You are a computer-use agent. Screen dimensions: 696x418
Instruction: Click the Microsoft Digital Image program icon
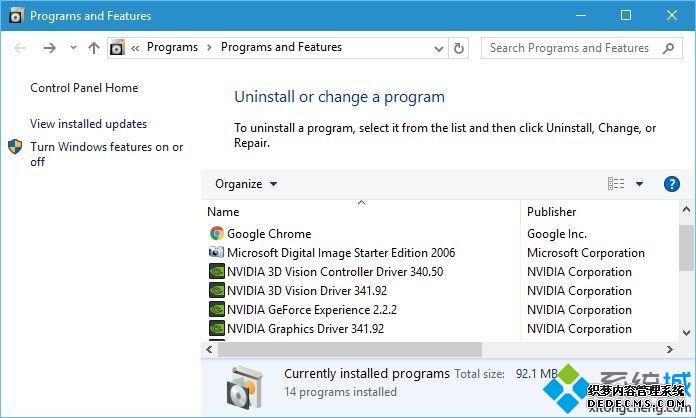coord(217,252)
